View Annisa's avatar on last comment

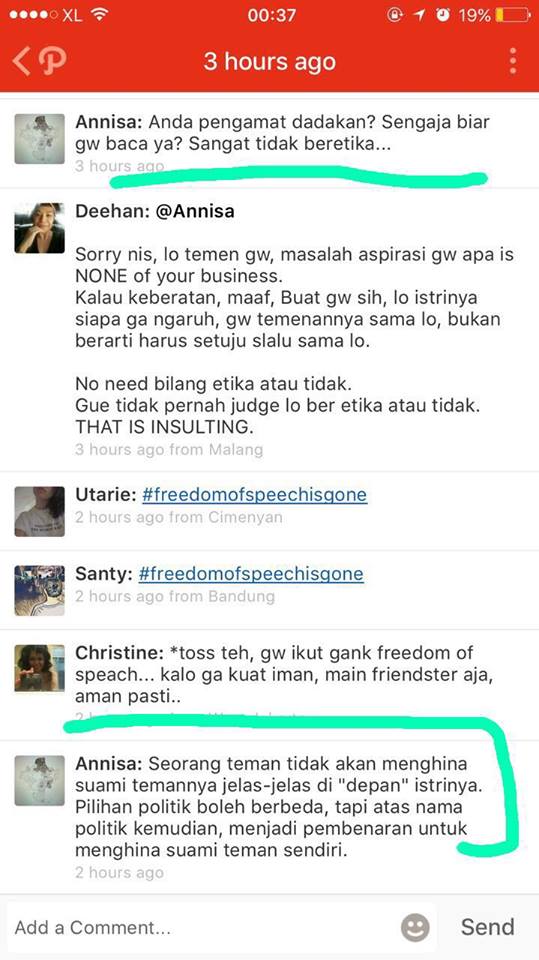click(x=39, y=781)
